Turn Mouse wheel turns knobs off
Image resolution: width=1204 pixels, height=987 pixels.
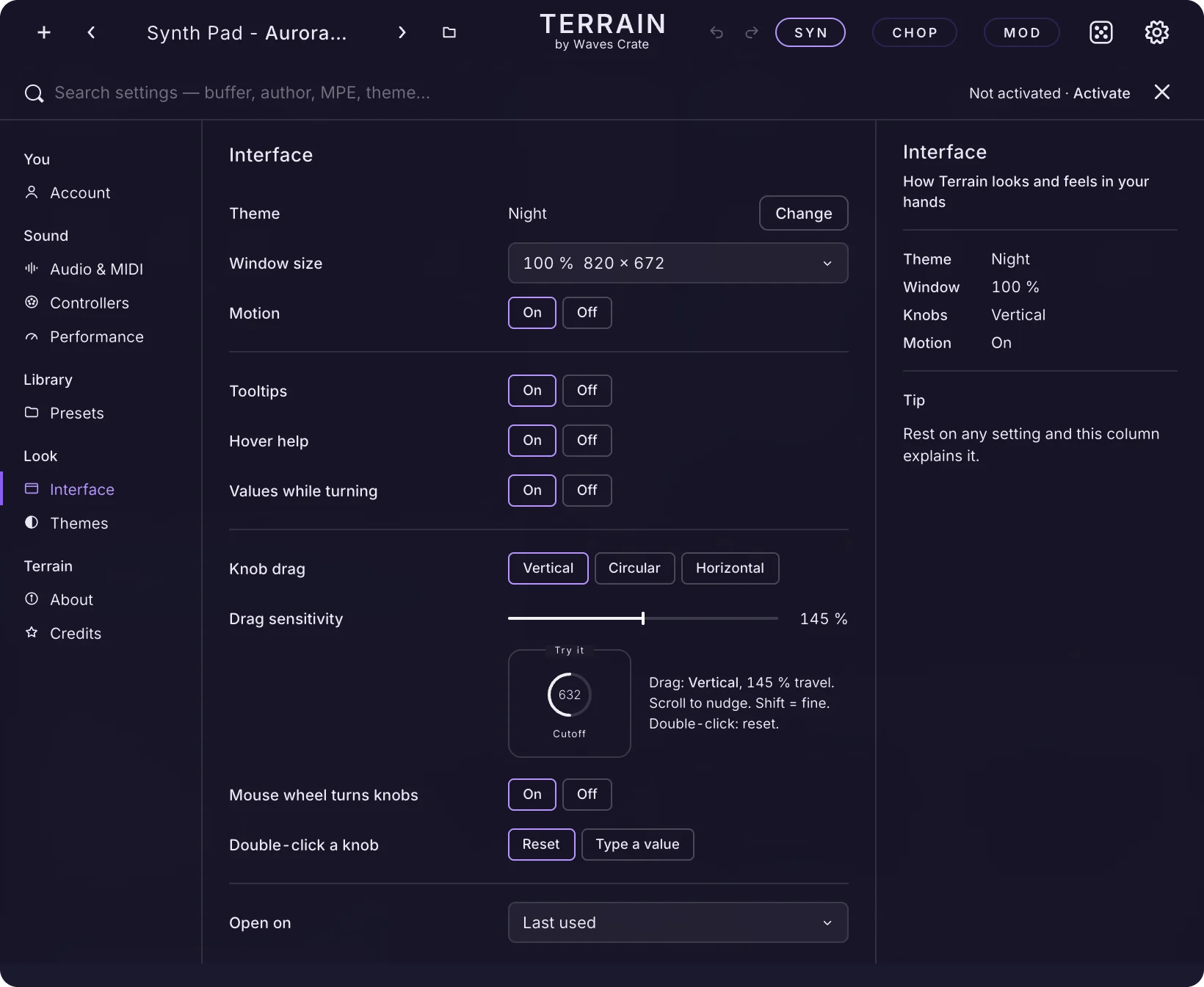click(x=587, y=795)
